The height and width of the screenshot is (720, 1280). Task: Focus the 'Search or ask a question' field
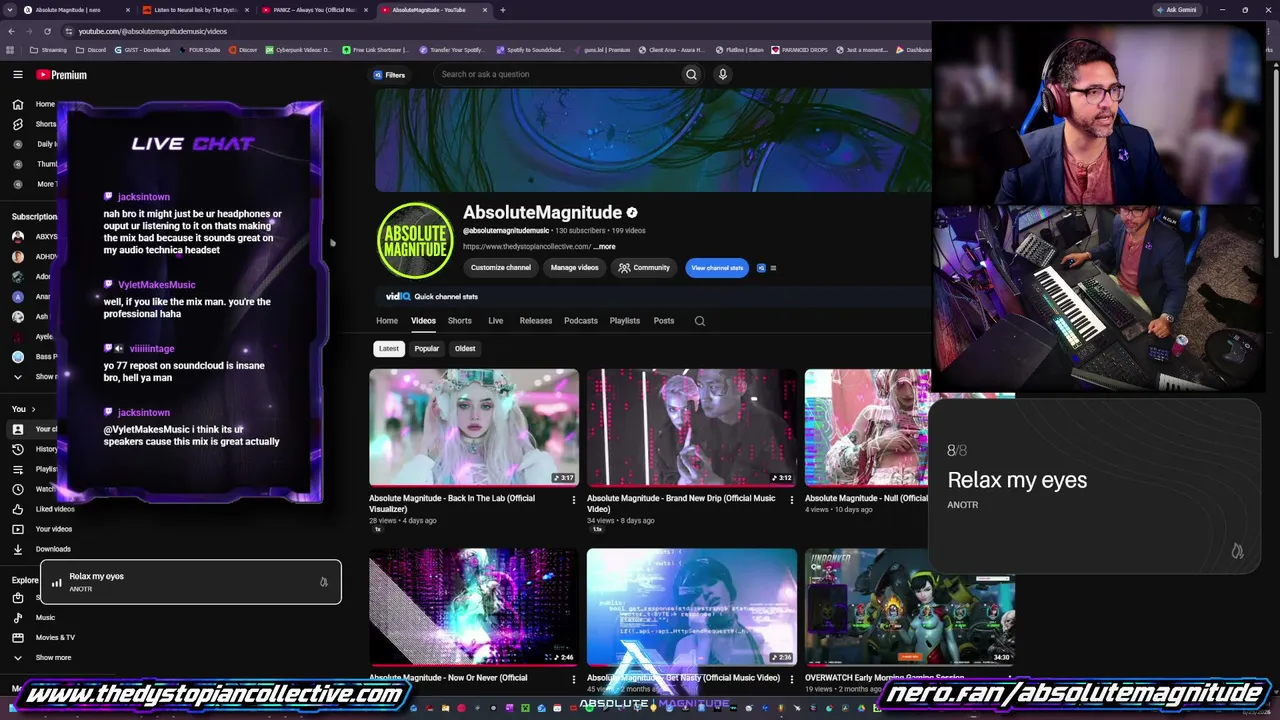point(557,74)
